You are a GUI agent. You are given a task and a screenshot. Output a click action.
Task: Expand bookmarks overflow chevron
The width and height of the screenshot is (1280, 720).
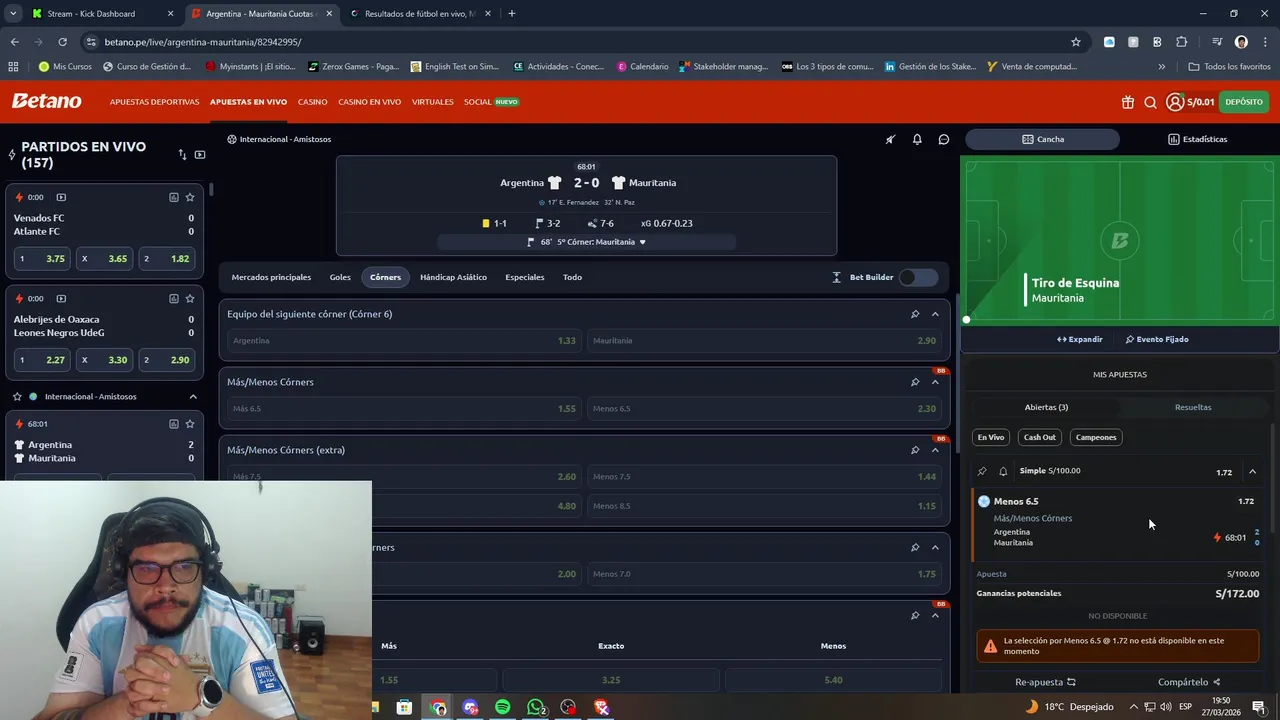tap(1161, 67)
